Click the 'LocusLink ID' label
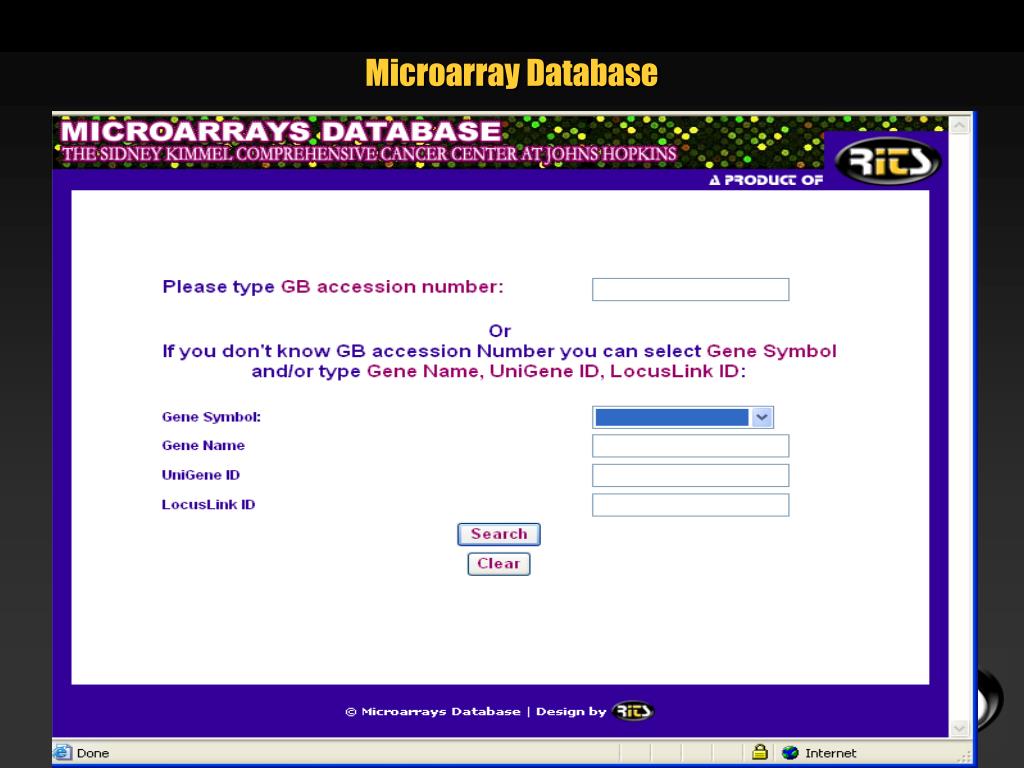 (x=208, y=504)
